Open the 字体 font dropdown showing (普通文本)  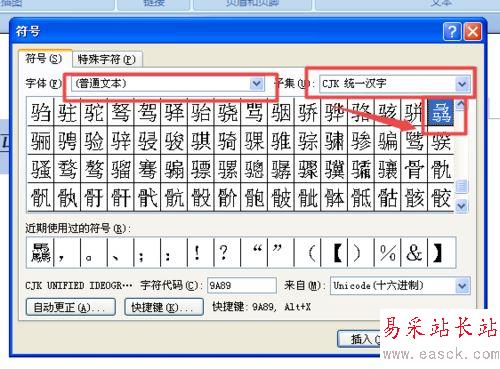pyautogui.click(x=257, y=84)
